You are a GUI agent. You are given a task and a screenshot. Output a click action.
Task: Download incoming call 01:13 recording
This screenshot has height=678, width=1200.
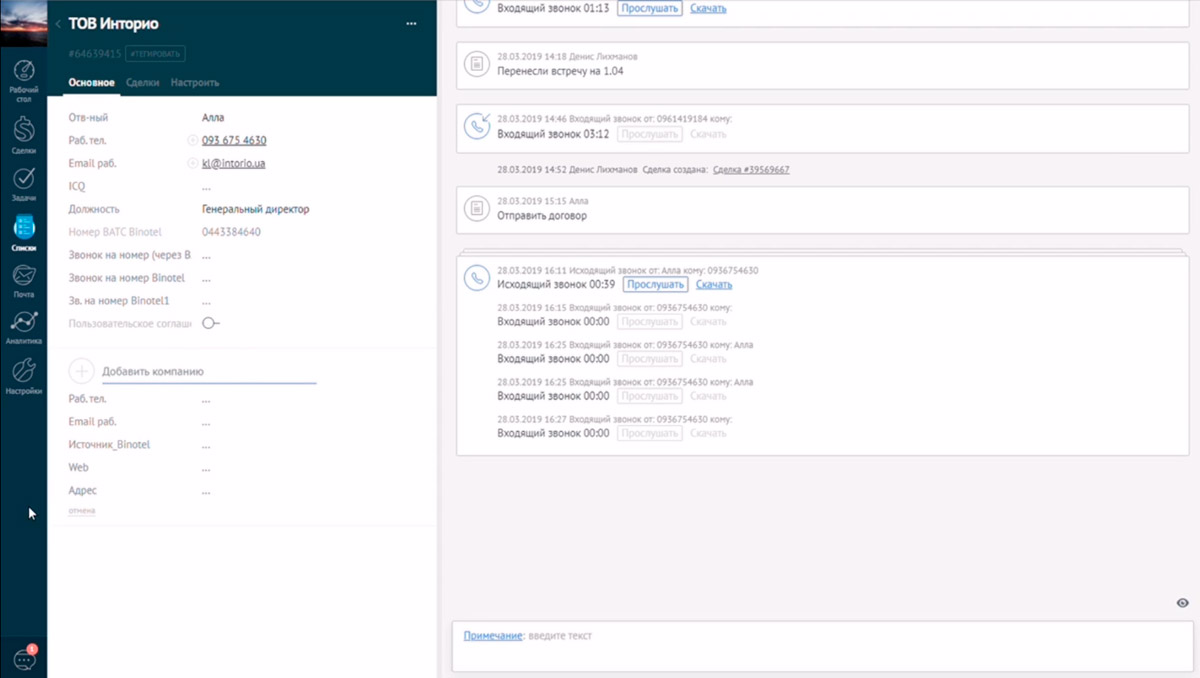coord(708,8)
